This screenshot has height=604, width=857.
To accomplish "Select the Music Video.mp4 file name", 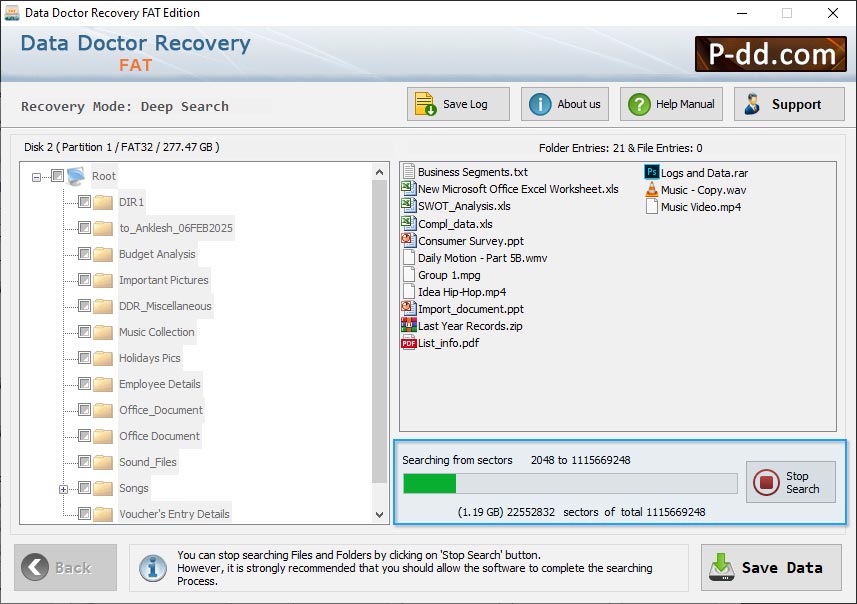I will [x=701, y=207].
